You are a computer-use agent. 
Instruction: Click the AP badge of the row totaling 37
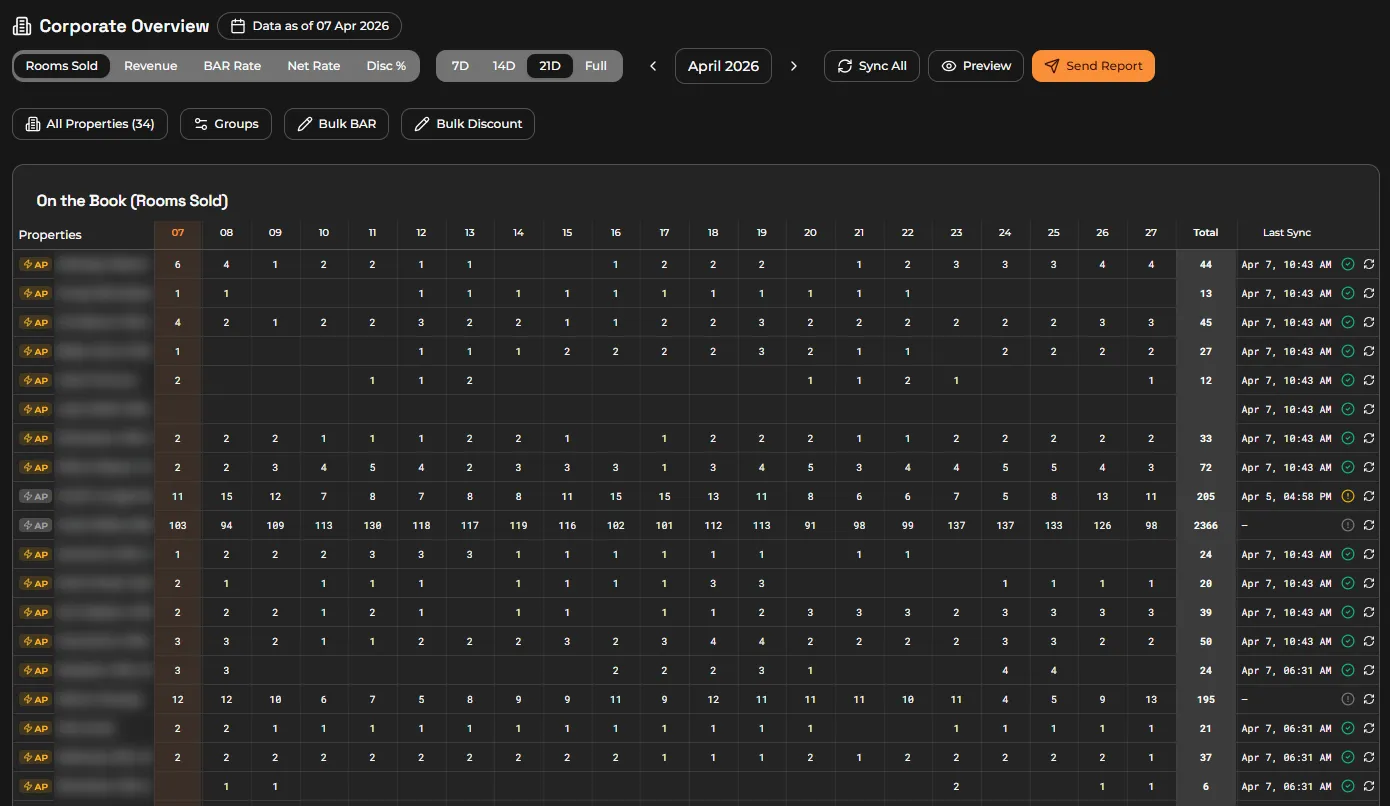35,758
